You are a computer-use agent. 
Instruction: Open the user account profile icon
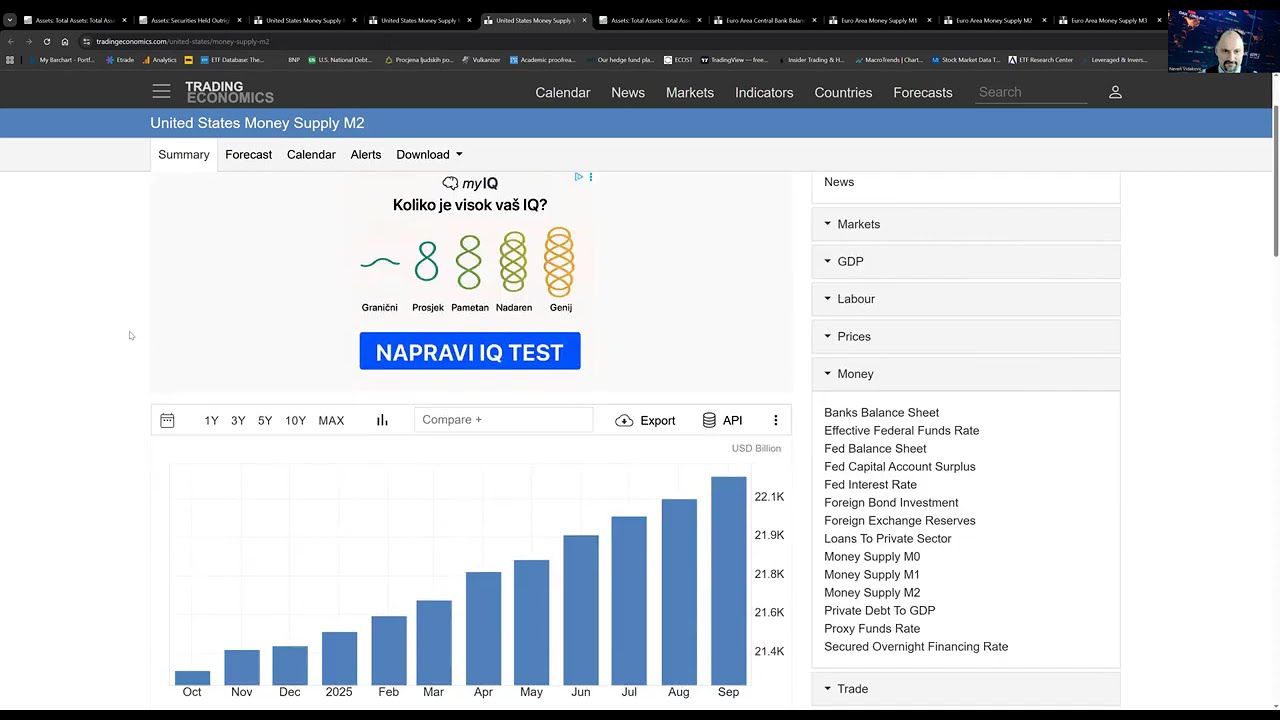[1115, 92]
